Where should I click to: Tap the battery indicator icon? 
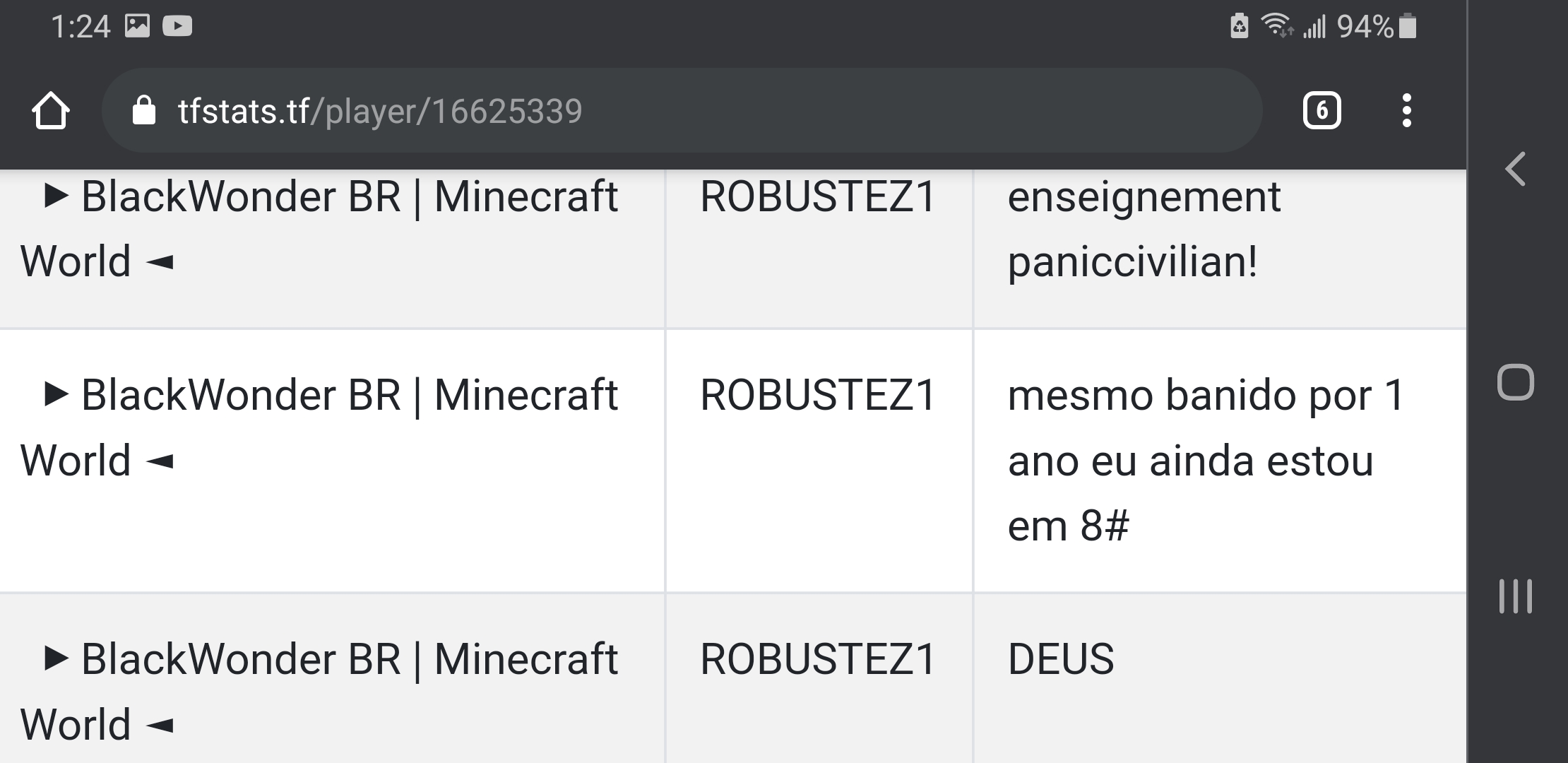click(1407, 26)
